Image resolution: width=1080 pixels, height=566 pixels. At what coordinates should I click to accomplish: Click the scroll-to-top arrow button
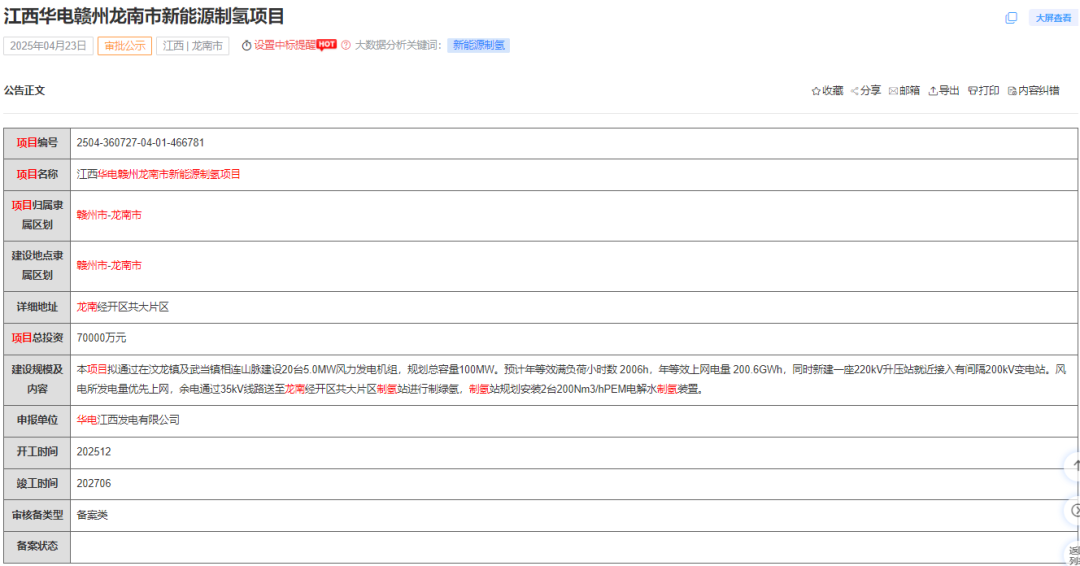(1072, 466)
